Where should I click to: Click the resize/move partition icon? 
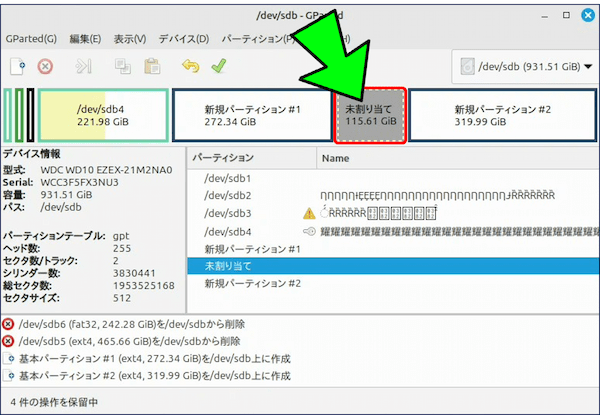click(x=84, y=67)
